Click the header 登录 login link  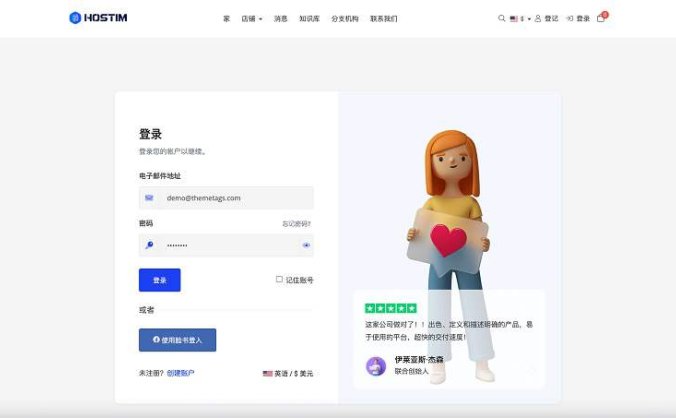(x=578, y=19)
